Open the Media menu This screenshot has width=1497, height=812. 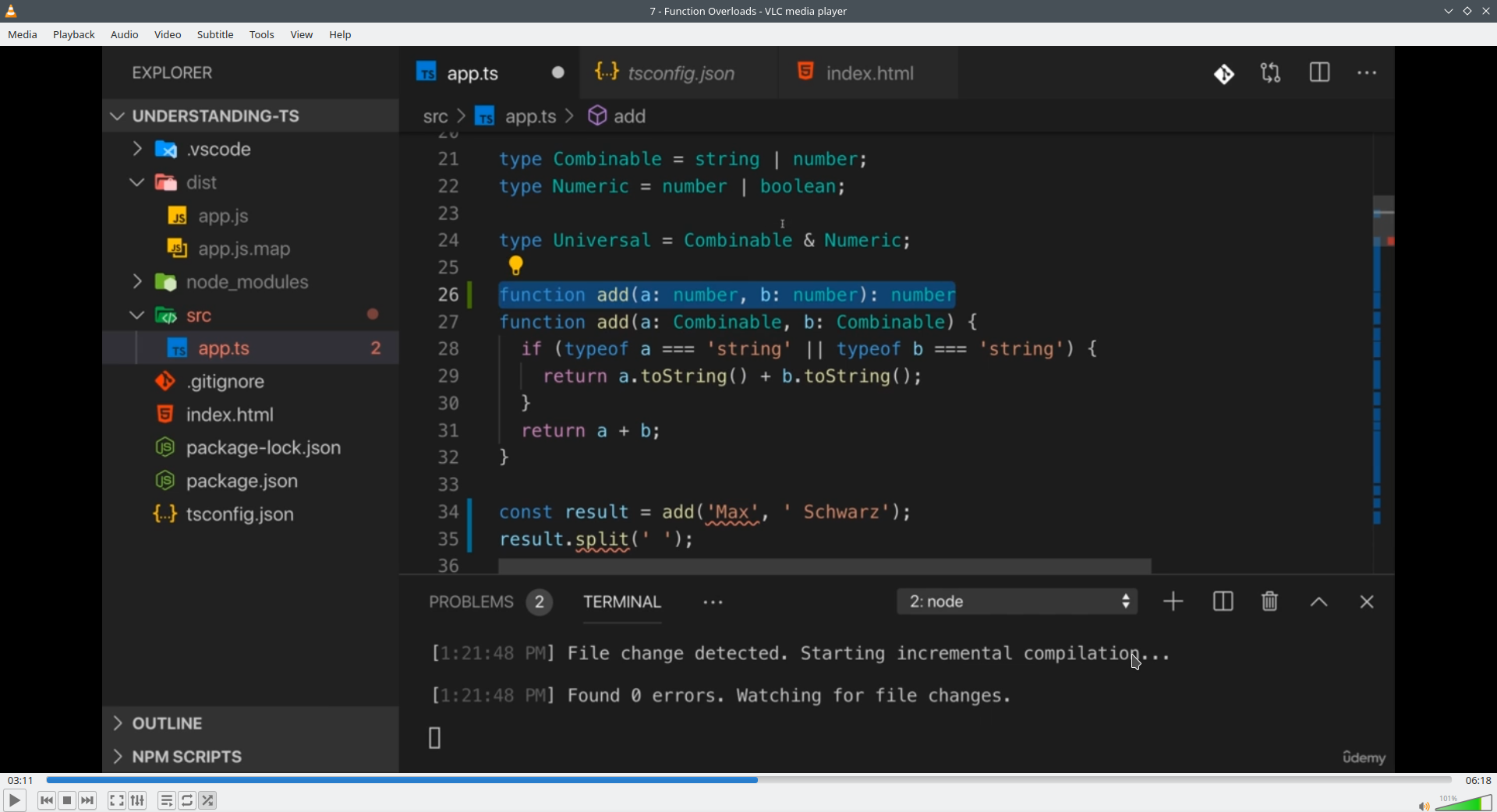[x=23, y=35]
